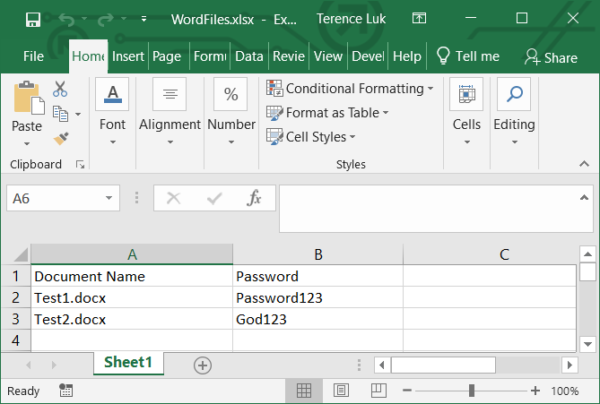
Task: Select the 'Document Name' cell
Action: pos(132,276)
